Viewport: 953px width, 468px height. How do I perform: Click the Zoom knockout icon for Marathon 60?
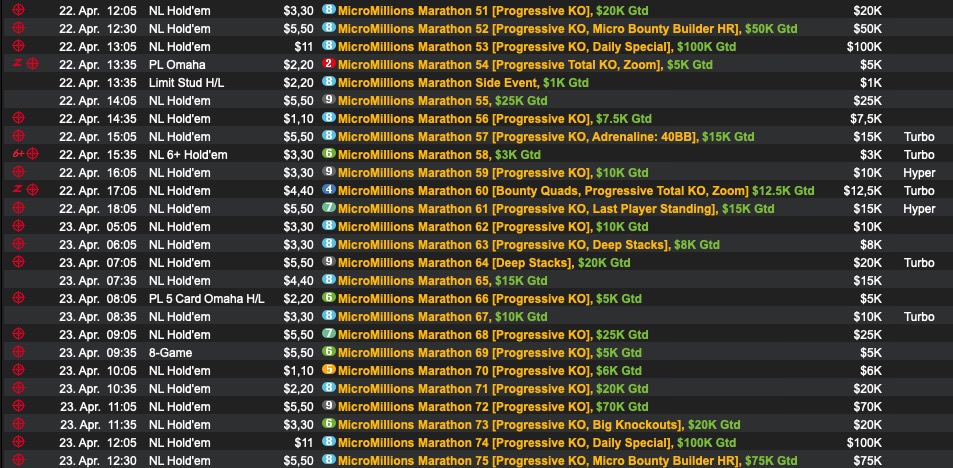[26, 190]
